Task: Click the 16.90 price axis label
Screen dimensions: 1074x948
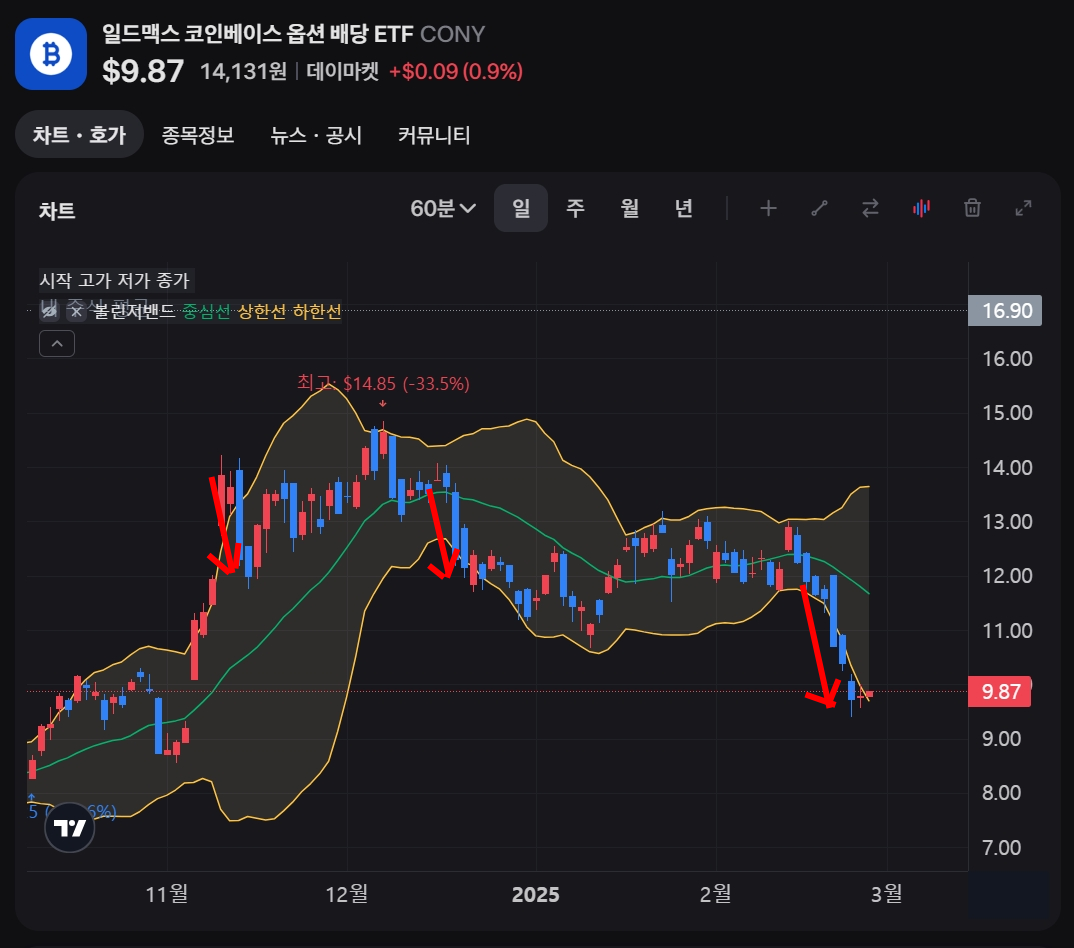Action: (1005, 310)
